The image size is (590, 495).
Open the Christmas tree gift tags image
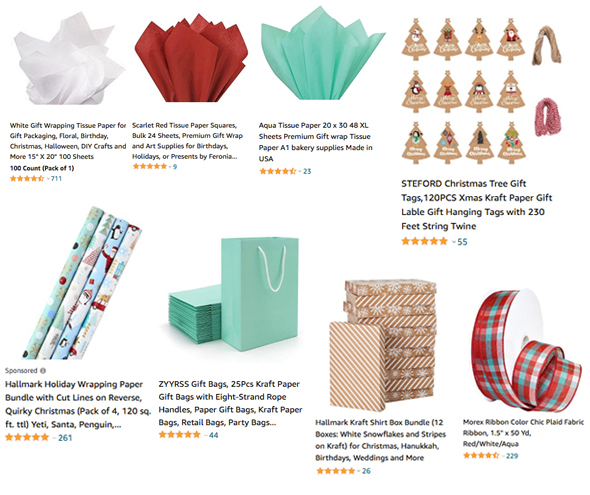click(x=482, y=91)
